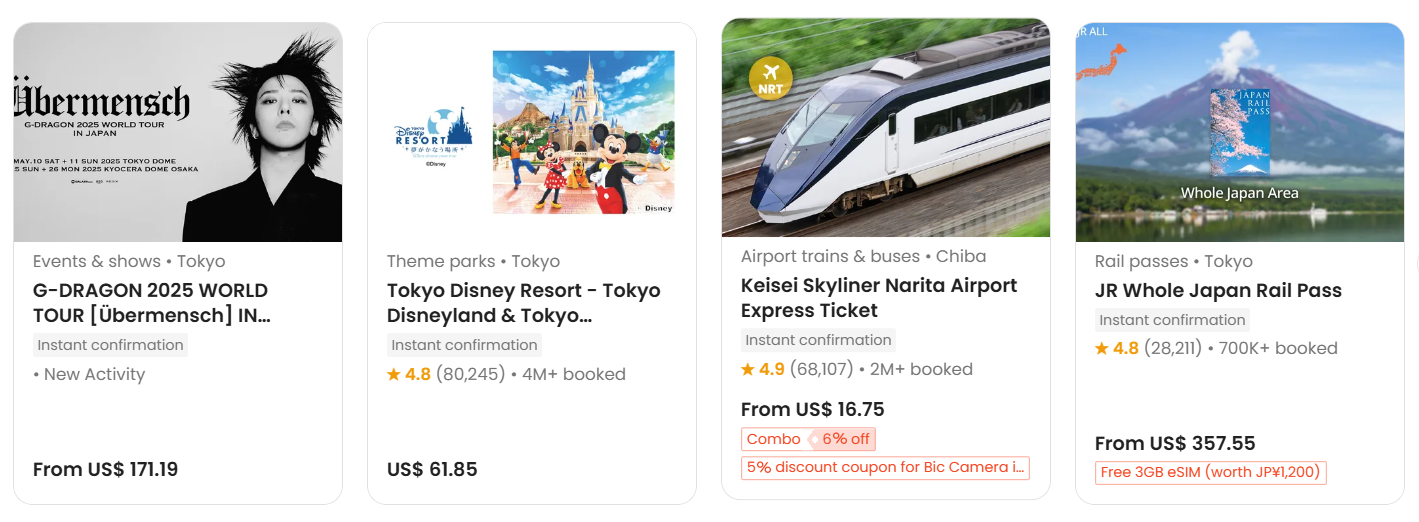
Task: Open Keisei Skyliner Narita Airport Express Ticket
Action: click(x=878, y=298)
